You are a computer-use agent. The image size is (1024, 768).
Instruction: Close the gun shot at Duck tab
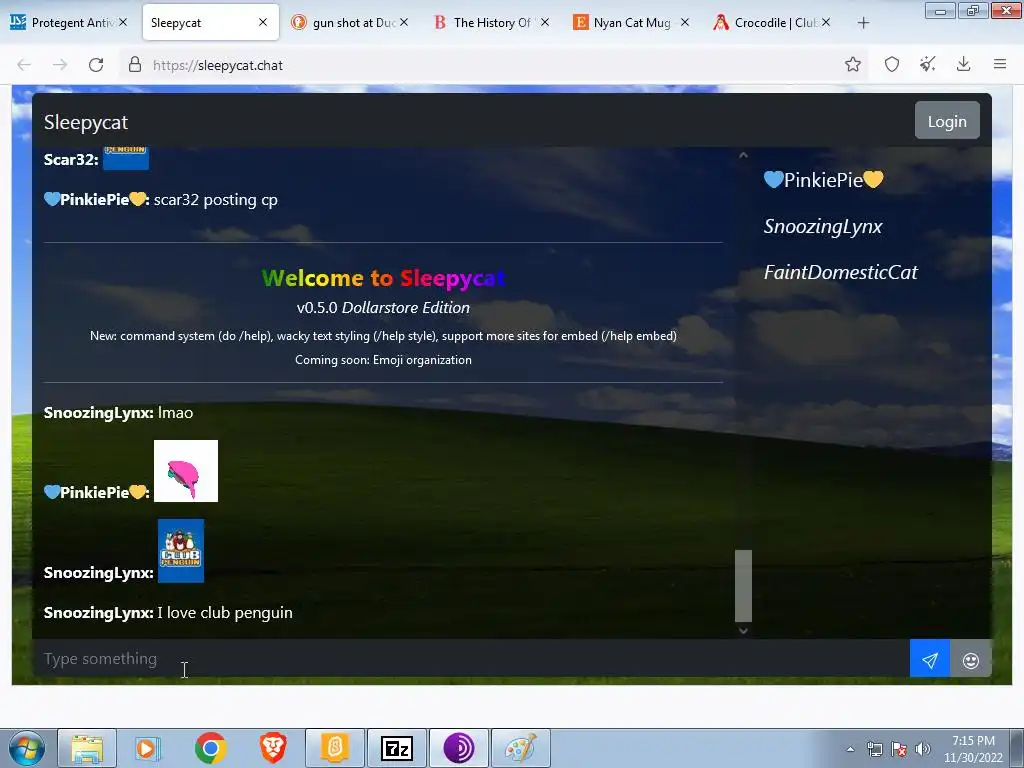404,22
